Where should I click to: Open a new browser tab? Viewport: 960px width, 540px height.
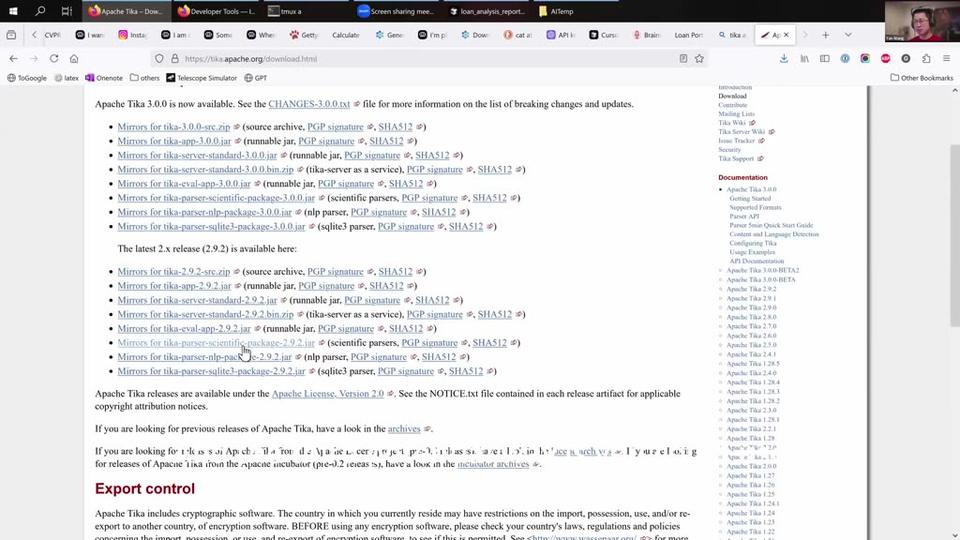click(x=825, y=35)
